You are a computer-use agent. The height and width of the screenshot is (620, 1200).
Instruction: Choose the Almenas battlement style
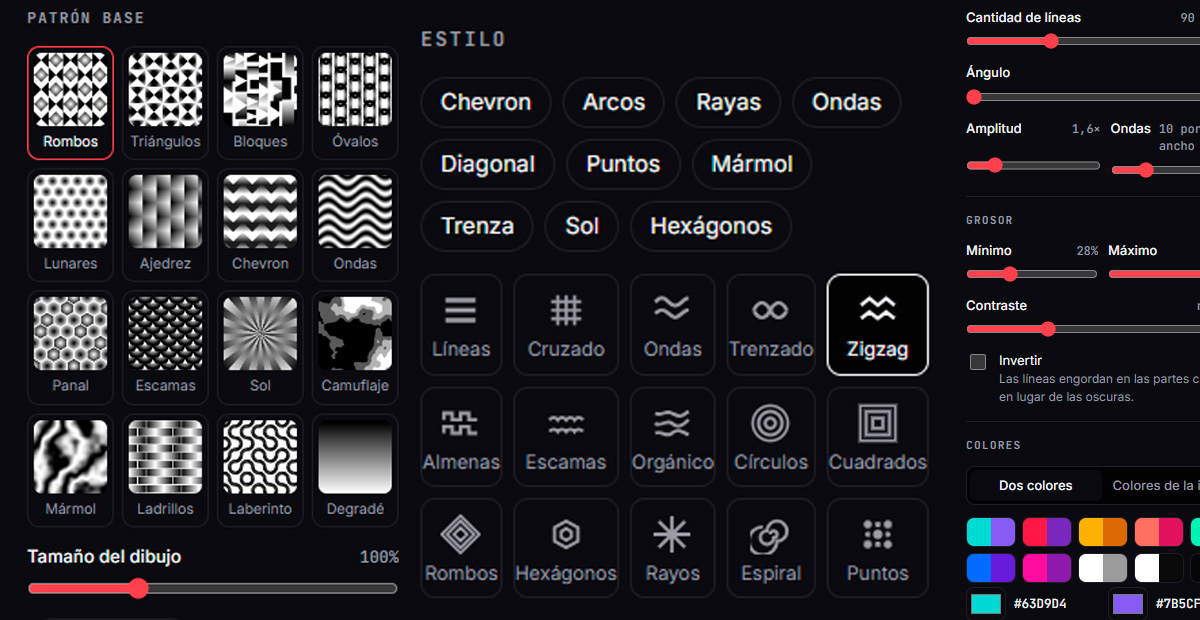click(x=461, y=437)
